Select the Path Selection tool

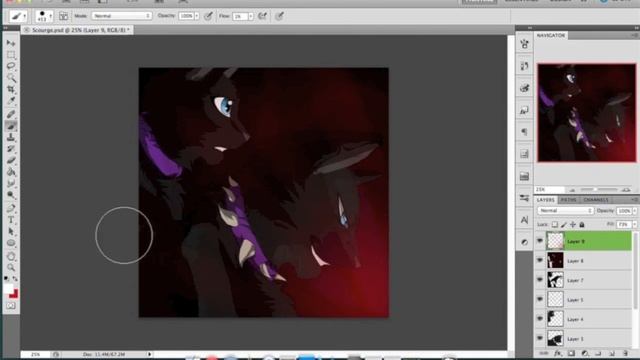coord(11,231)
